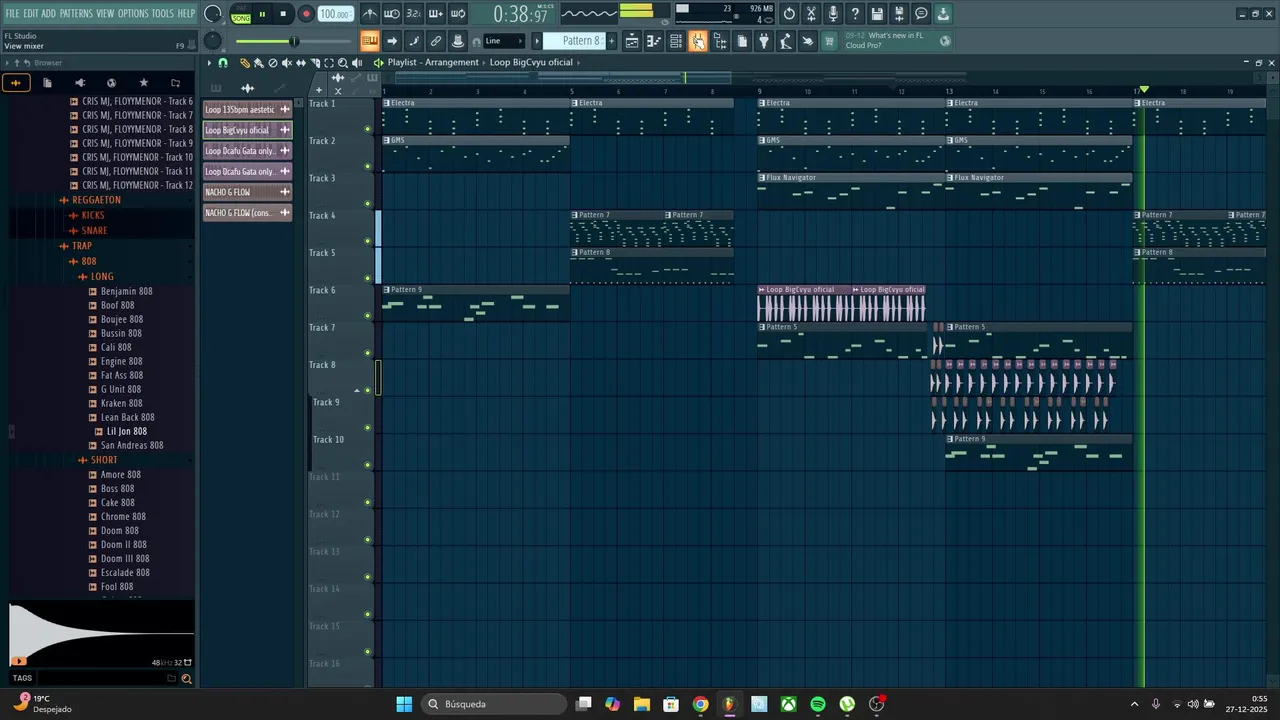
Task: Click the download icon at toolbar right end
Action: (x=943, y=14)
